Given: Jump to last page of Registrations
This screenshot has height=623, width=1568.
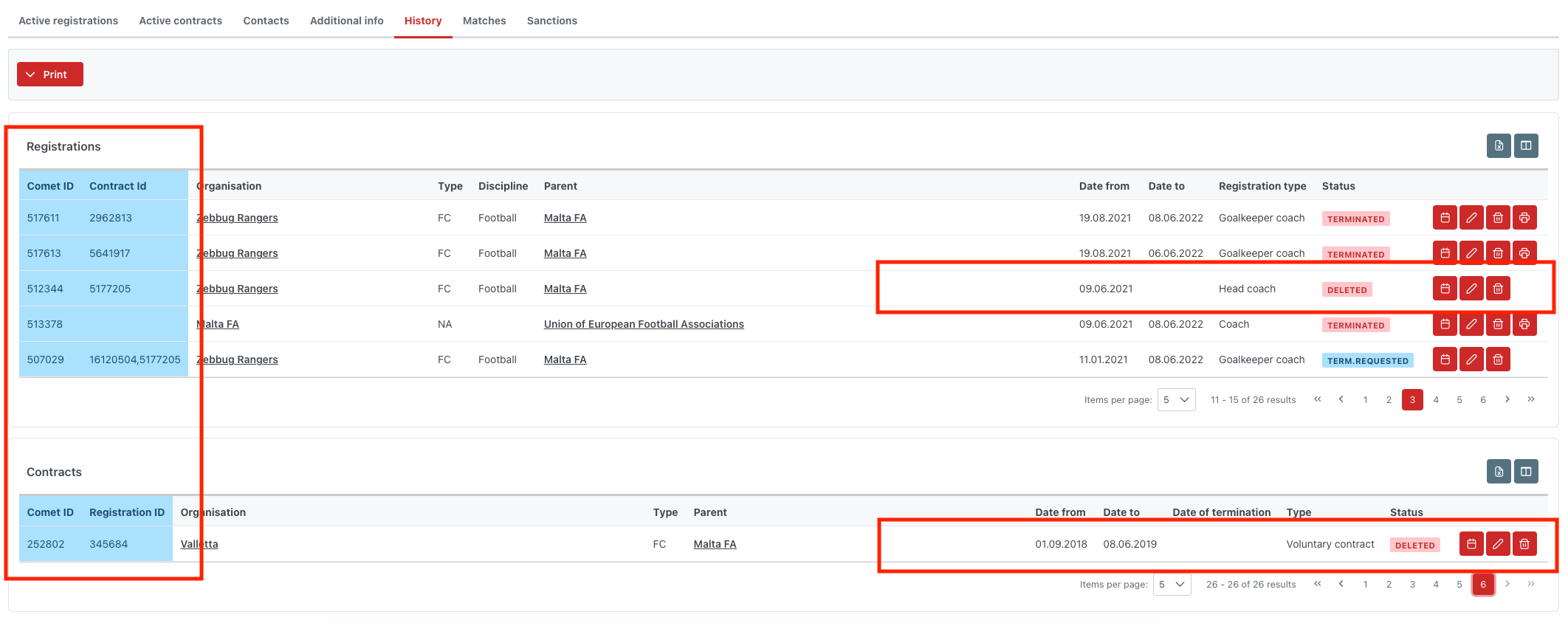Looking at the screenshot, I should click(1530, 399).
